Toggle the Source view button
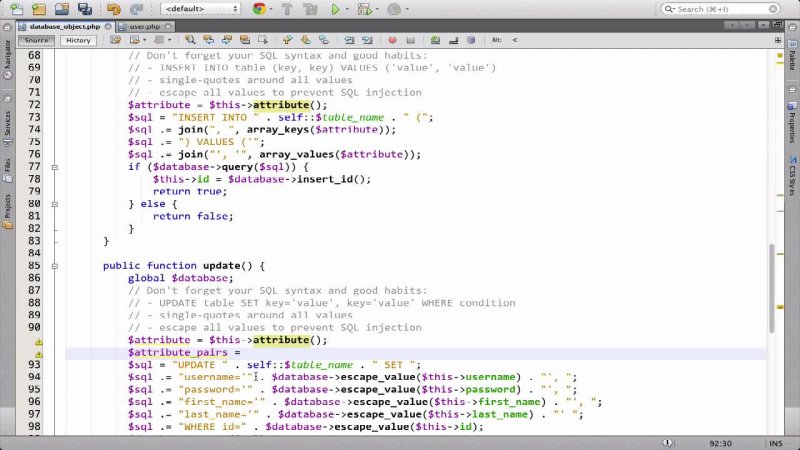This screenshot has width=800, height=450. pos(36,40)
